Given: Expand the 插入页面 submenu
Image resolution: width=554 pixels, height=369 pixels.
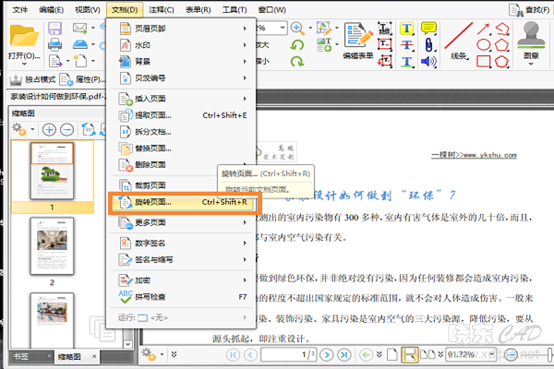Looking at the screenshot, I should point(182,99).
